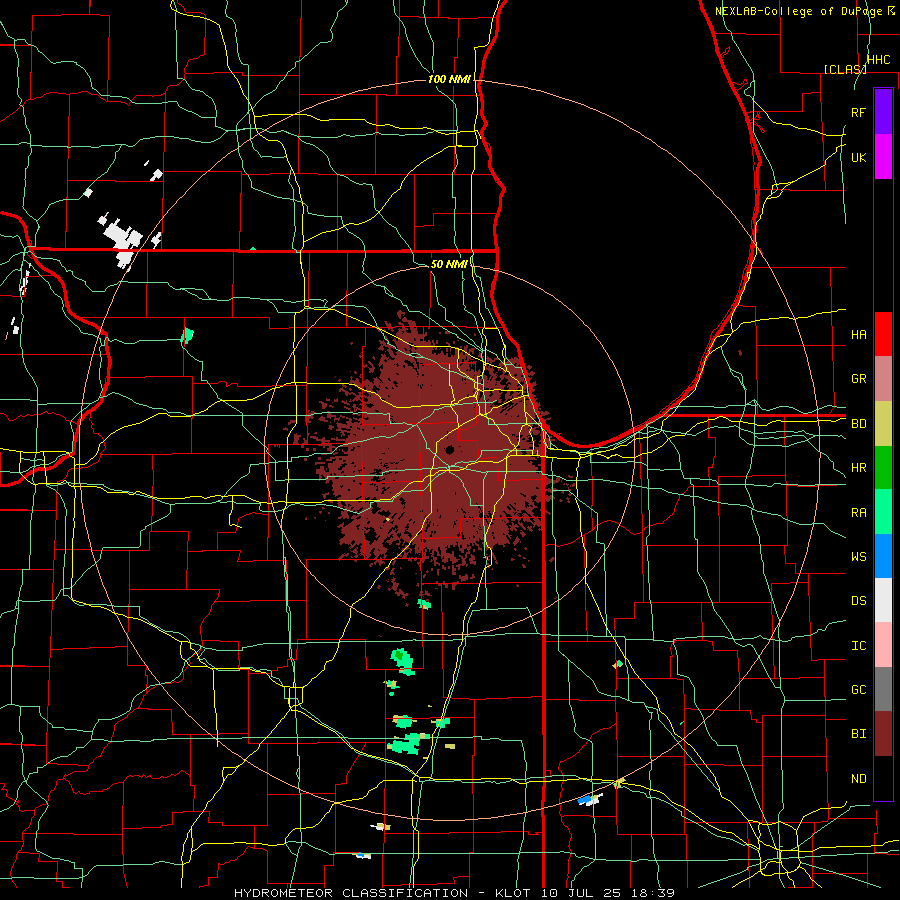This screenshot has width=900, height=900.
Task: Click the light green RA rain swatch
Action: click(883, 512)
